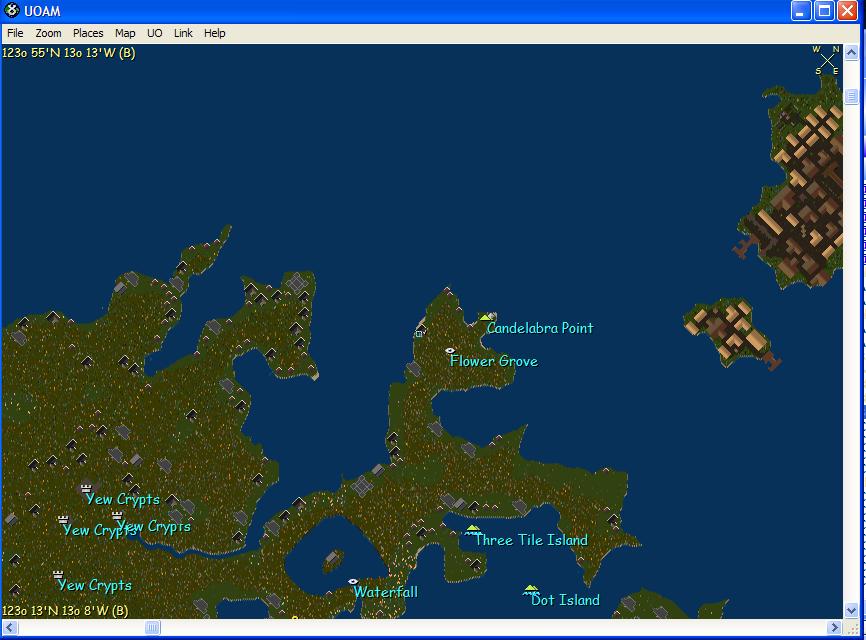Open the File menu
The image size is (866, 640).
point(15,33)
